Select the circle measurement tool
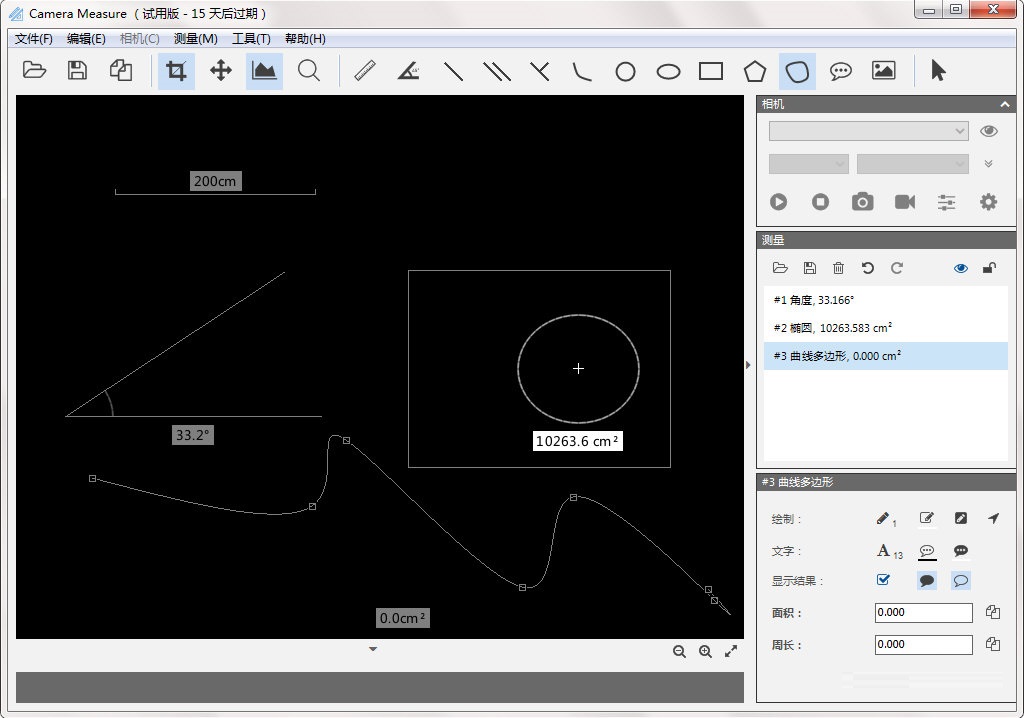Image resolution: width=1024 pixels, height=718 pixels. pos(625,70)
